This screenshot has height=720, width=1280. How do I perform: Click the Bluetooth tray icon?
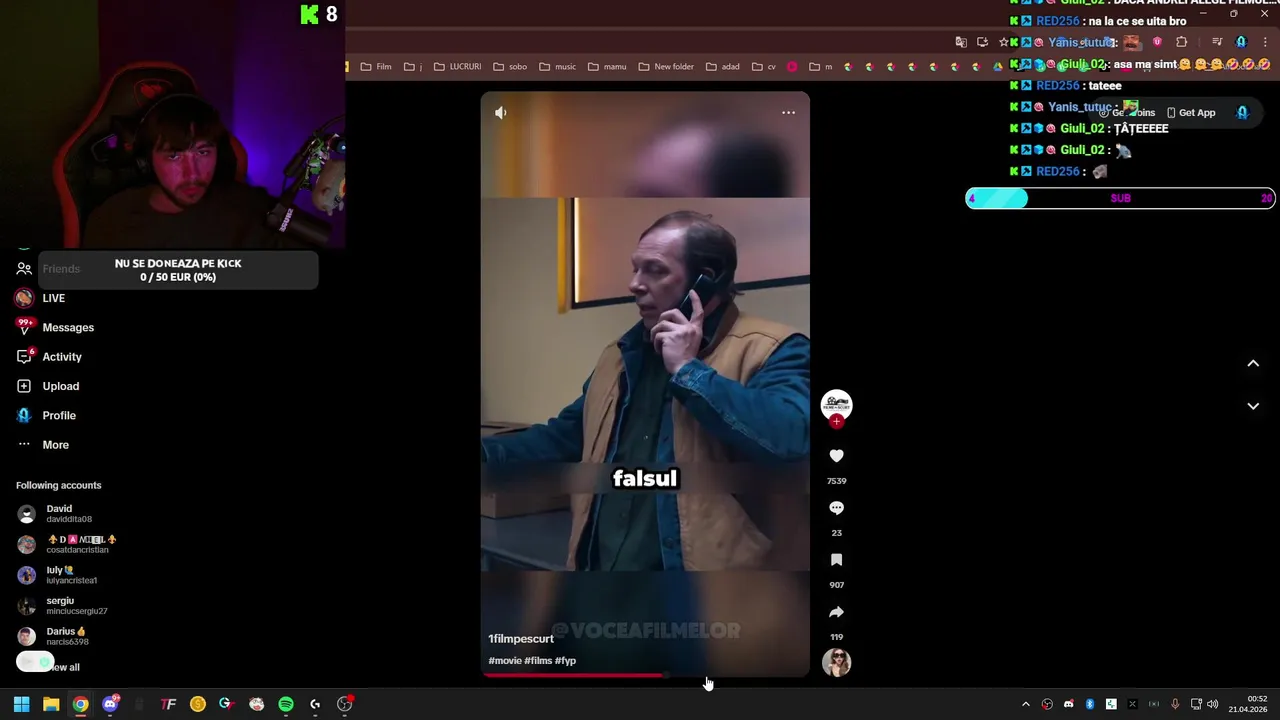point(1090,704)
